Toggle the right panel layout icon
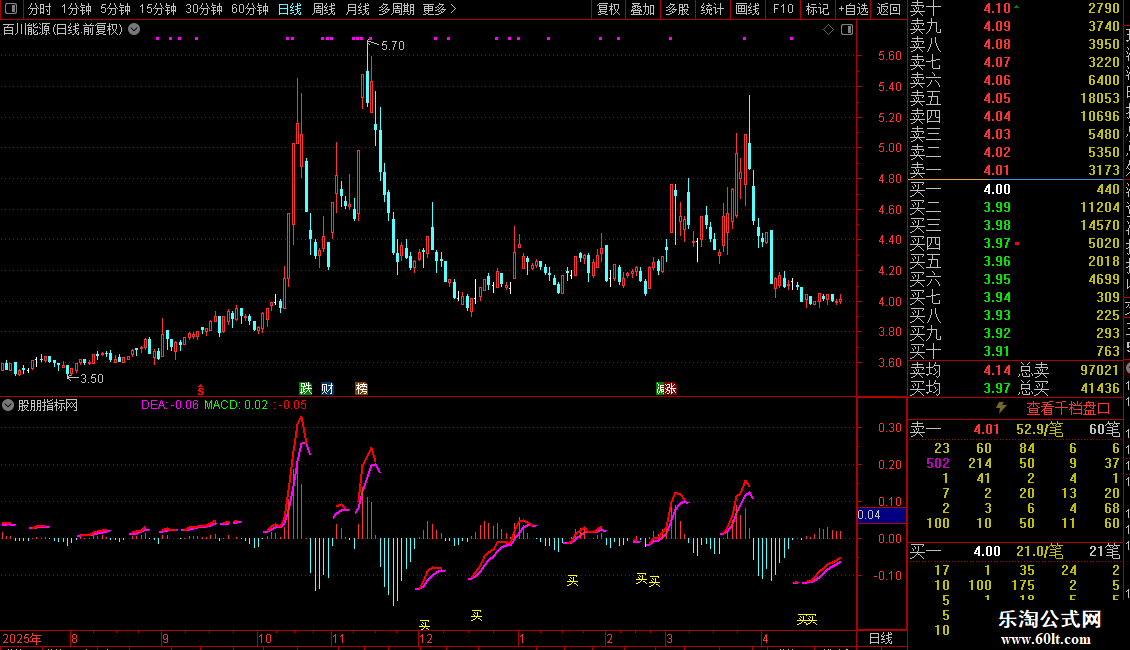 [x=847, y=30]
